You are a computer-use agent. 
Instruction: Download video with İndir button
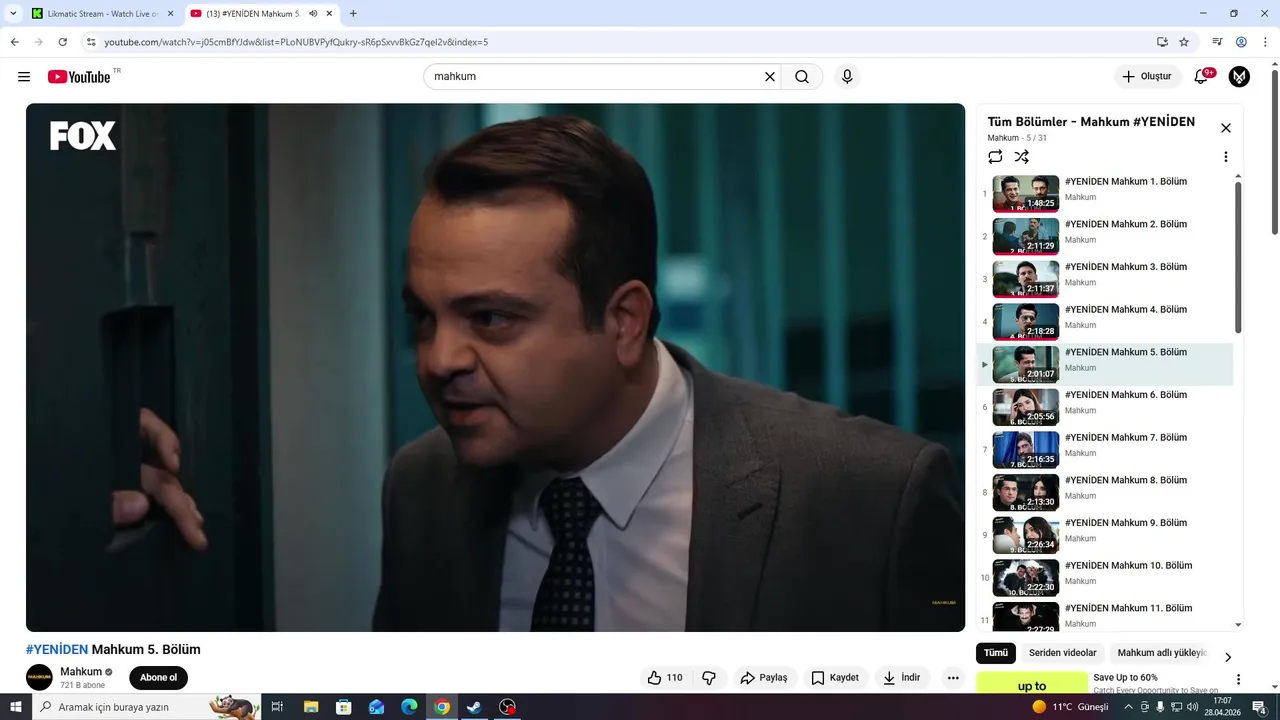(x=901, y=678)
